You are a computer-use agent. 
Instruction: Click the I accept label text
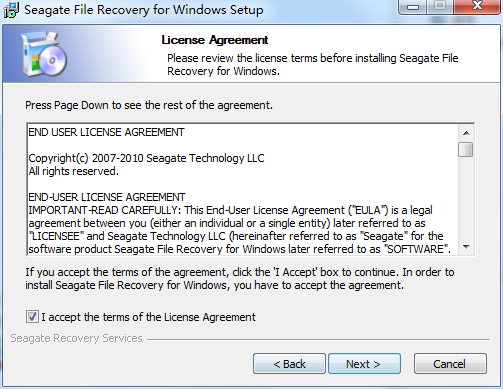pyautogui.click(x=148, y=317)
